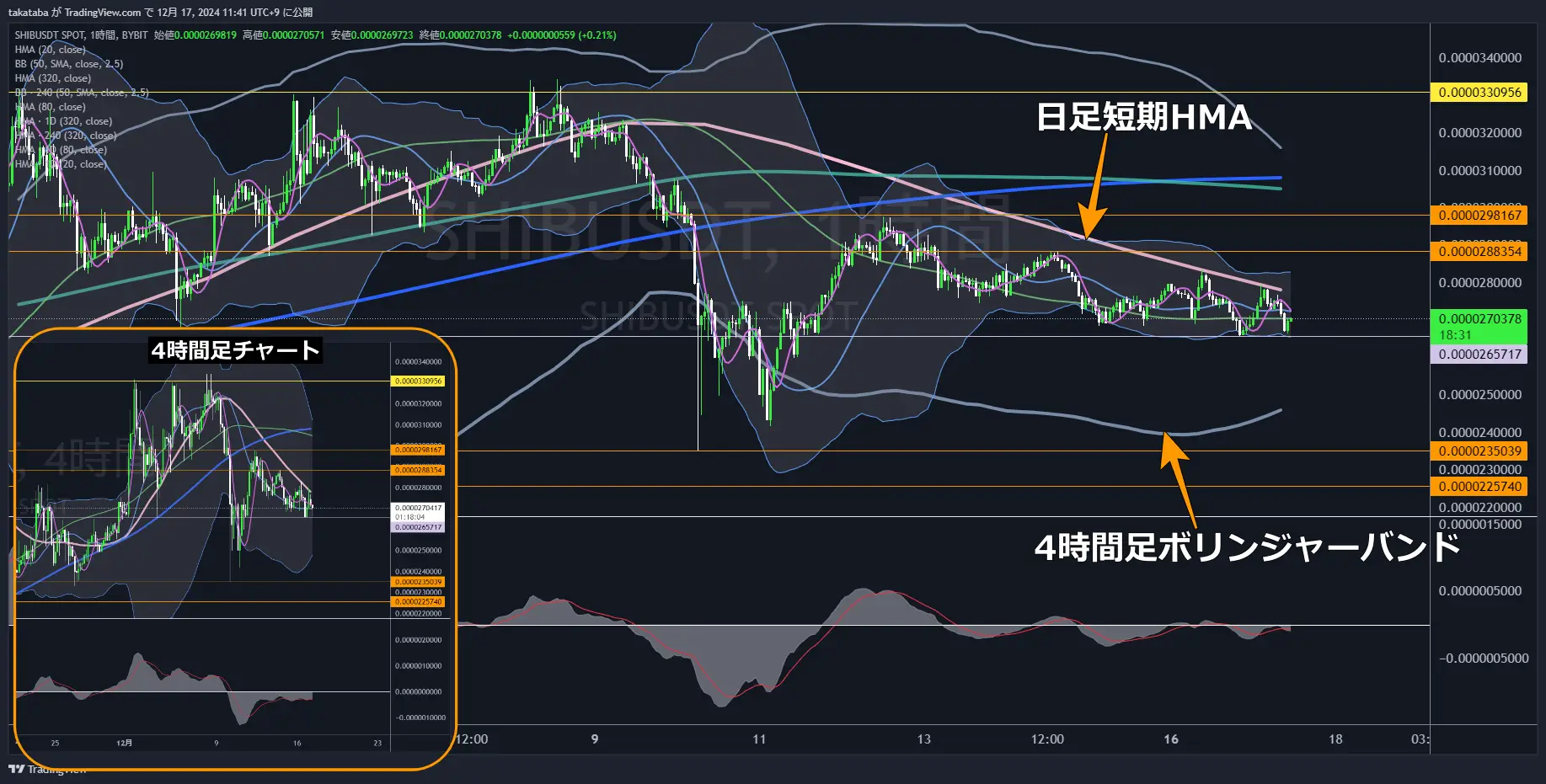Click the 0.0000240000 main axis tick
Screen dimensions: 1546x784
coord(1479,433)
